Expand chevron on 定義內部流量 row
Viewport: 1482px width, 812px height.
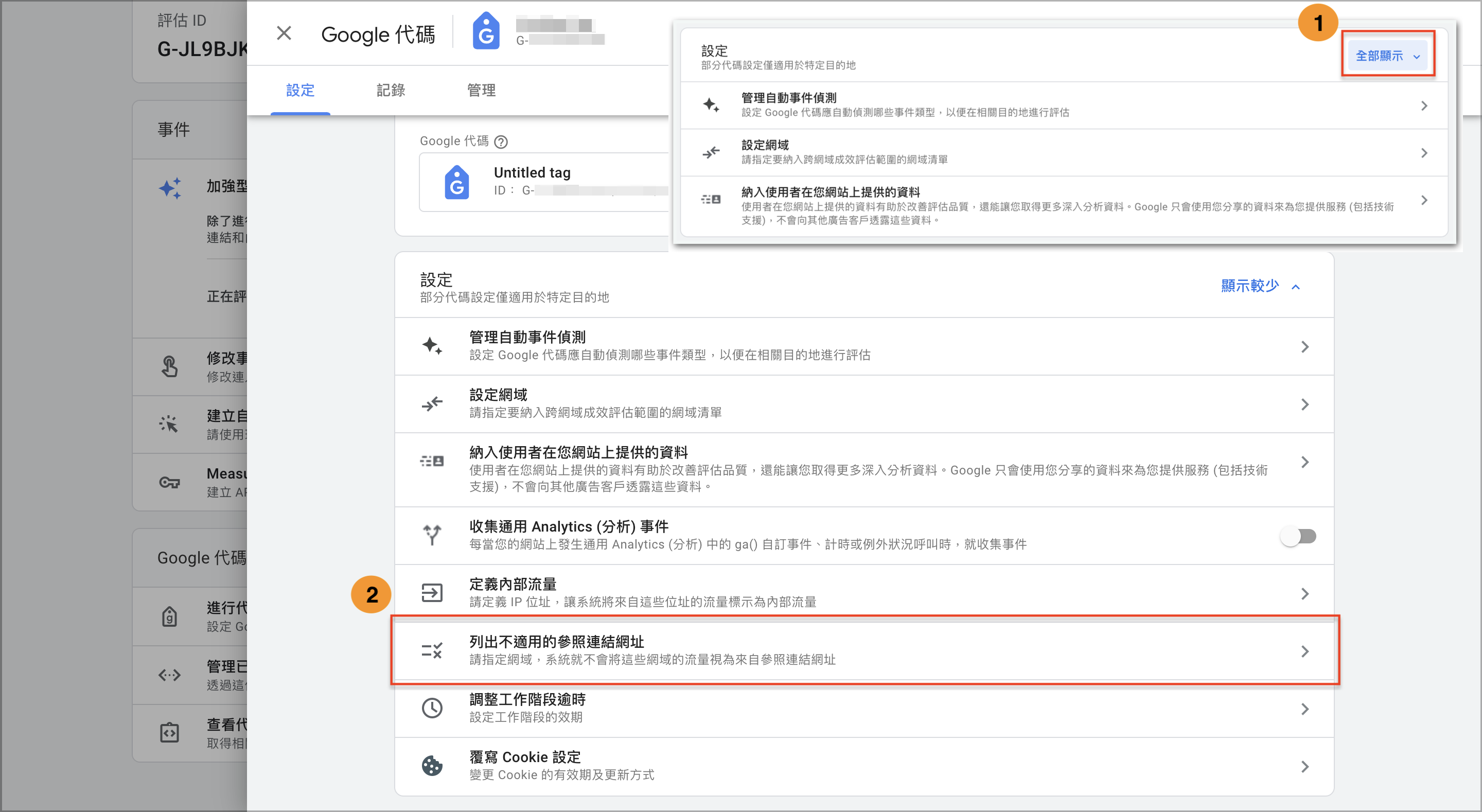pyautogui.click(x=1305, y=594)
